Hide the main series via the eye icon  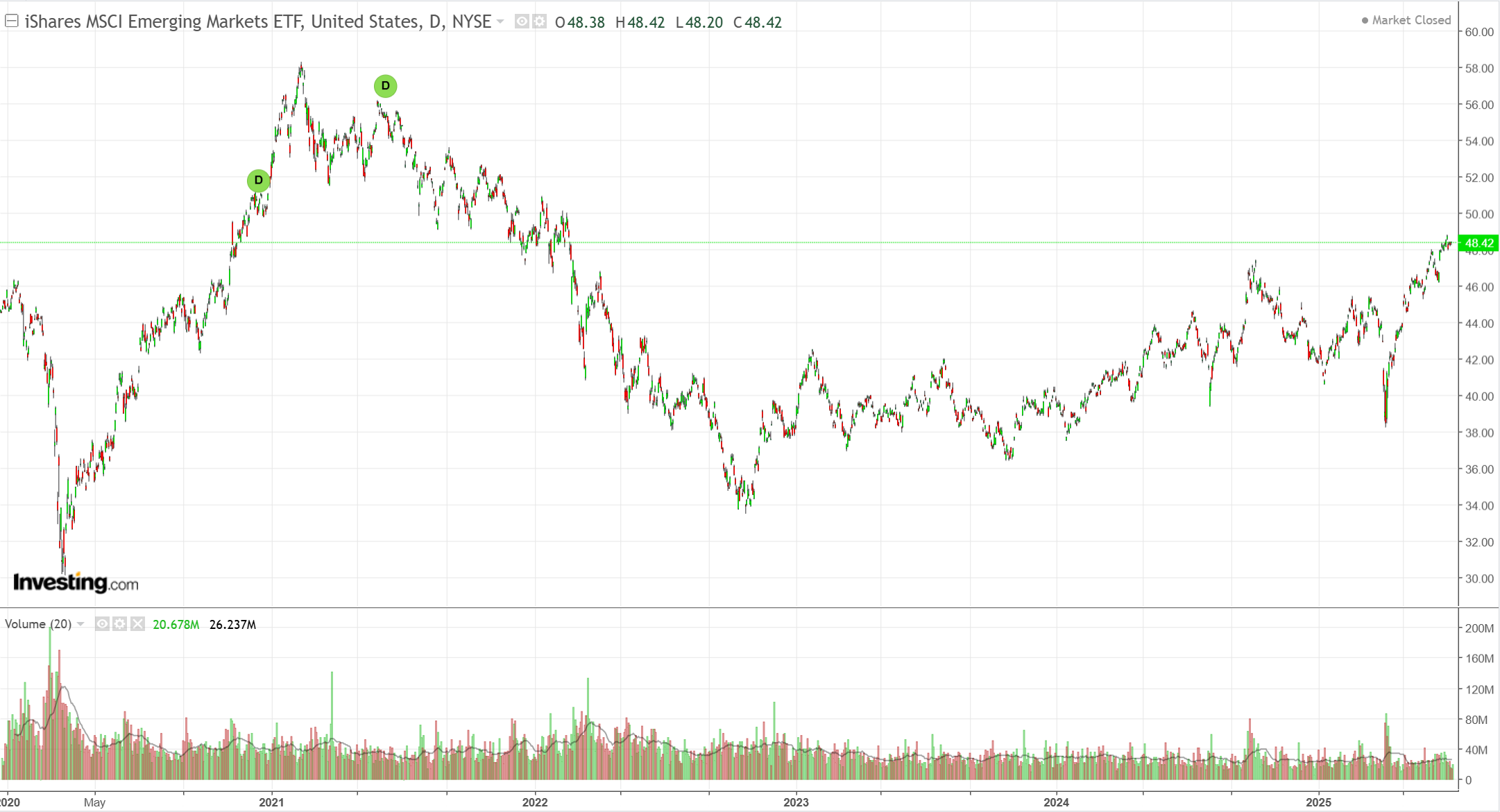(x=522, y=21)
